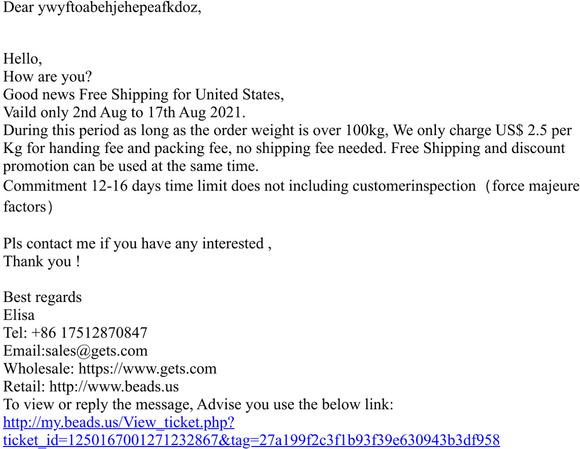Click the sales@gets.com email address
The image size is (580, 449).
tap(96, 351)
